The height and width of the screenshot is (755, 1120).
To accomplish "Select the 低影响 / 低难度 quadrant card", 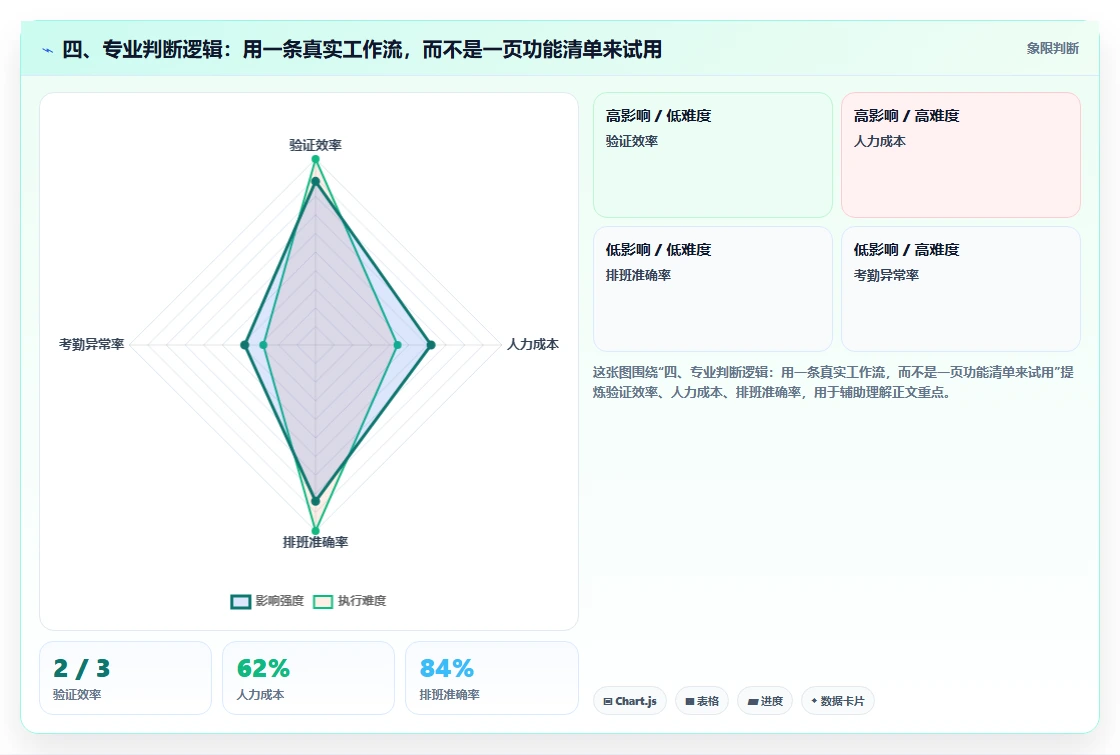I will coord(713,289).
